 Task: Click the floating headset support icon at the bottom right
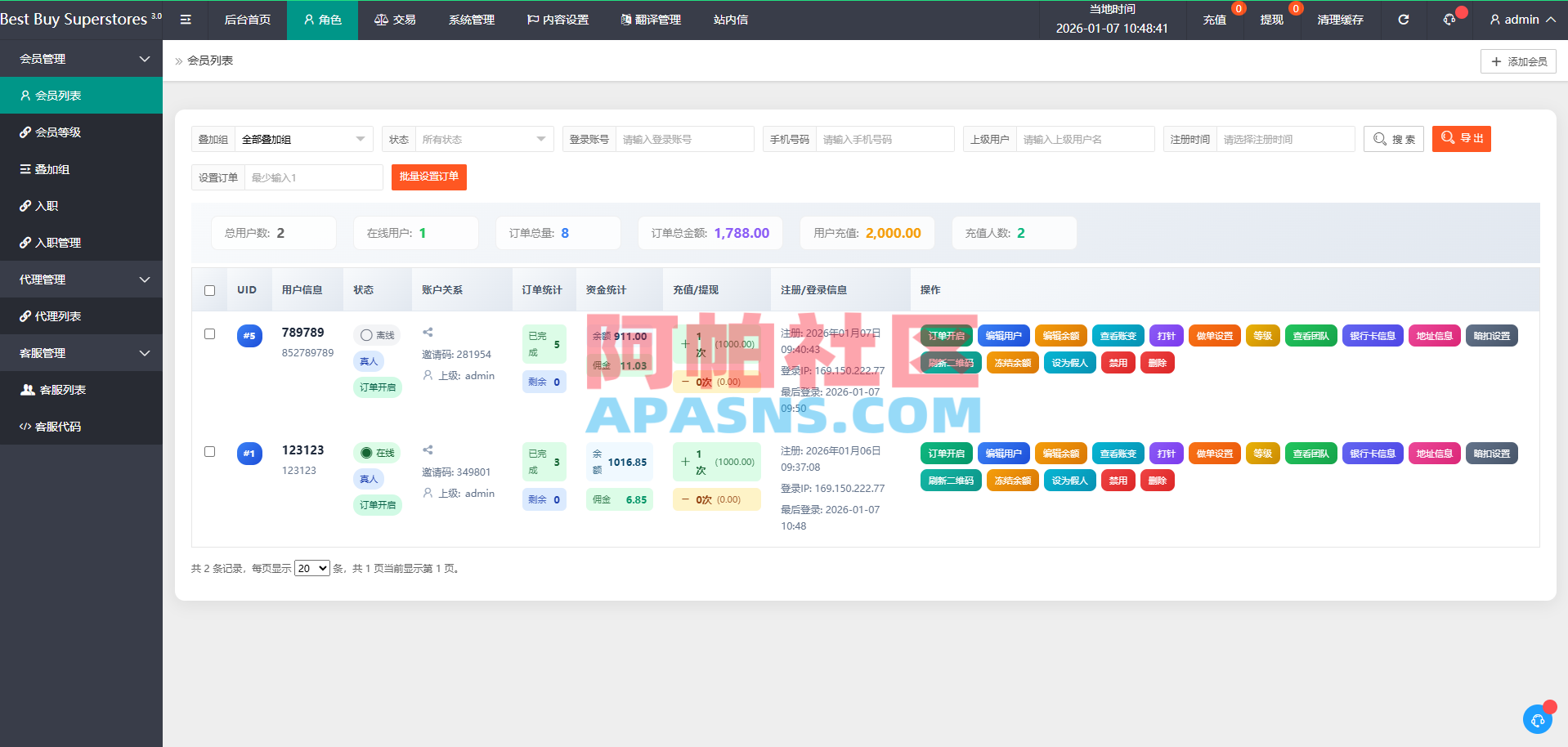coord(1538,719)
